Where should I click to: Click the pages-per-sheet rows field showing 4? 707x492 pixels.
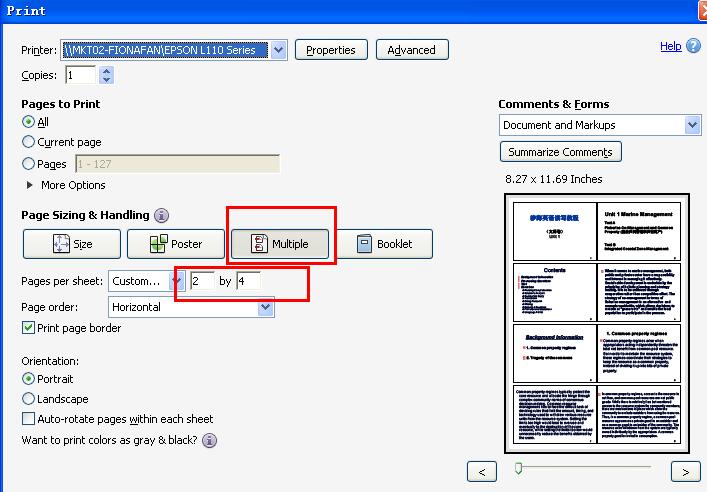(248, 281)
